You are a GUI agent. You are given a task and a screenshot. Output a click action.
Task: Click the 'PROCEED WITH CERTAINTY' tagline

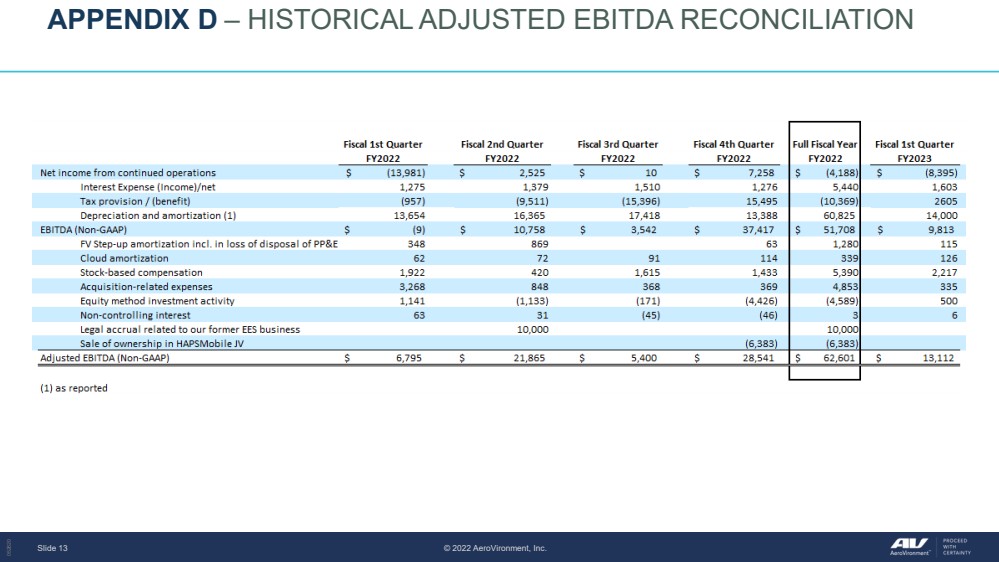[957, 547]
